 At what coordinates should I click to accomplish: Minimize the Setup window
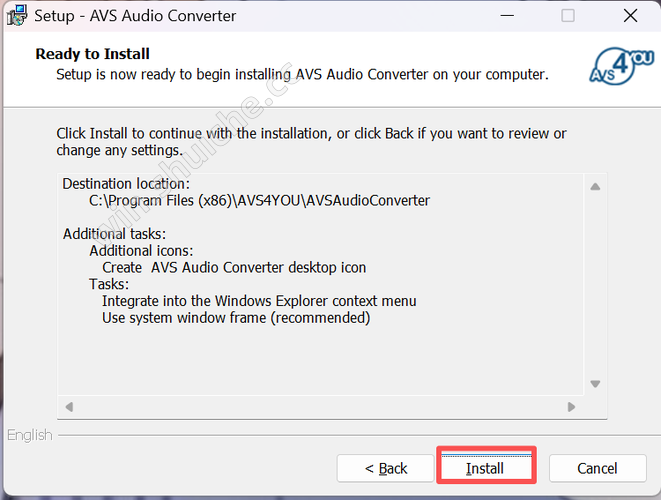click(x=506, y=16)
